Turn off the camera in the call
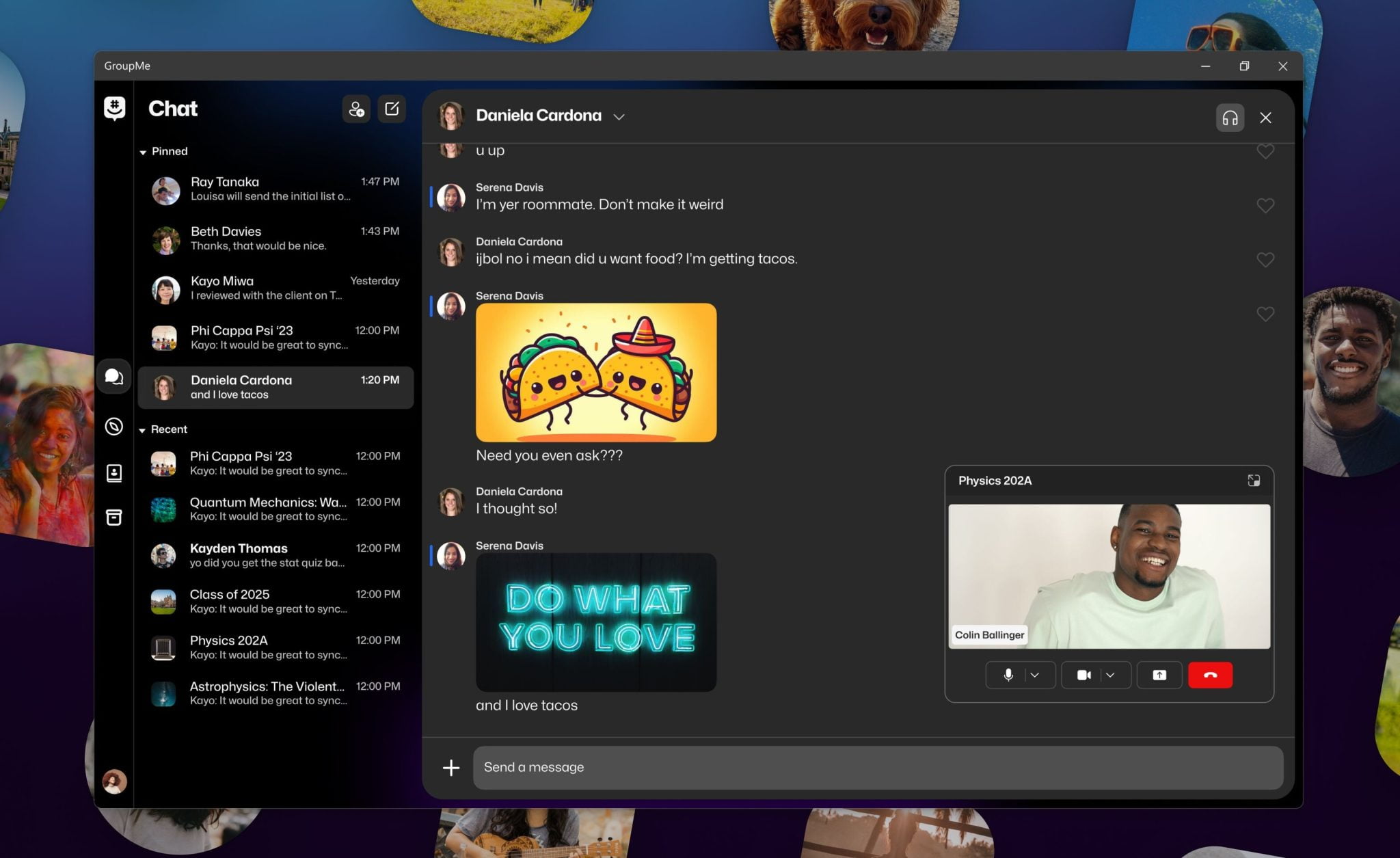 pos(1083,675)
